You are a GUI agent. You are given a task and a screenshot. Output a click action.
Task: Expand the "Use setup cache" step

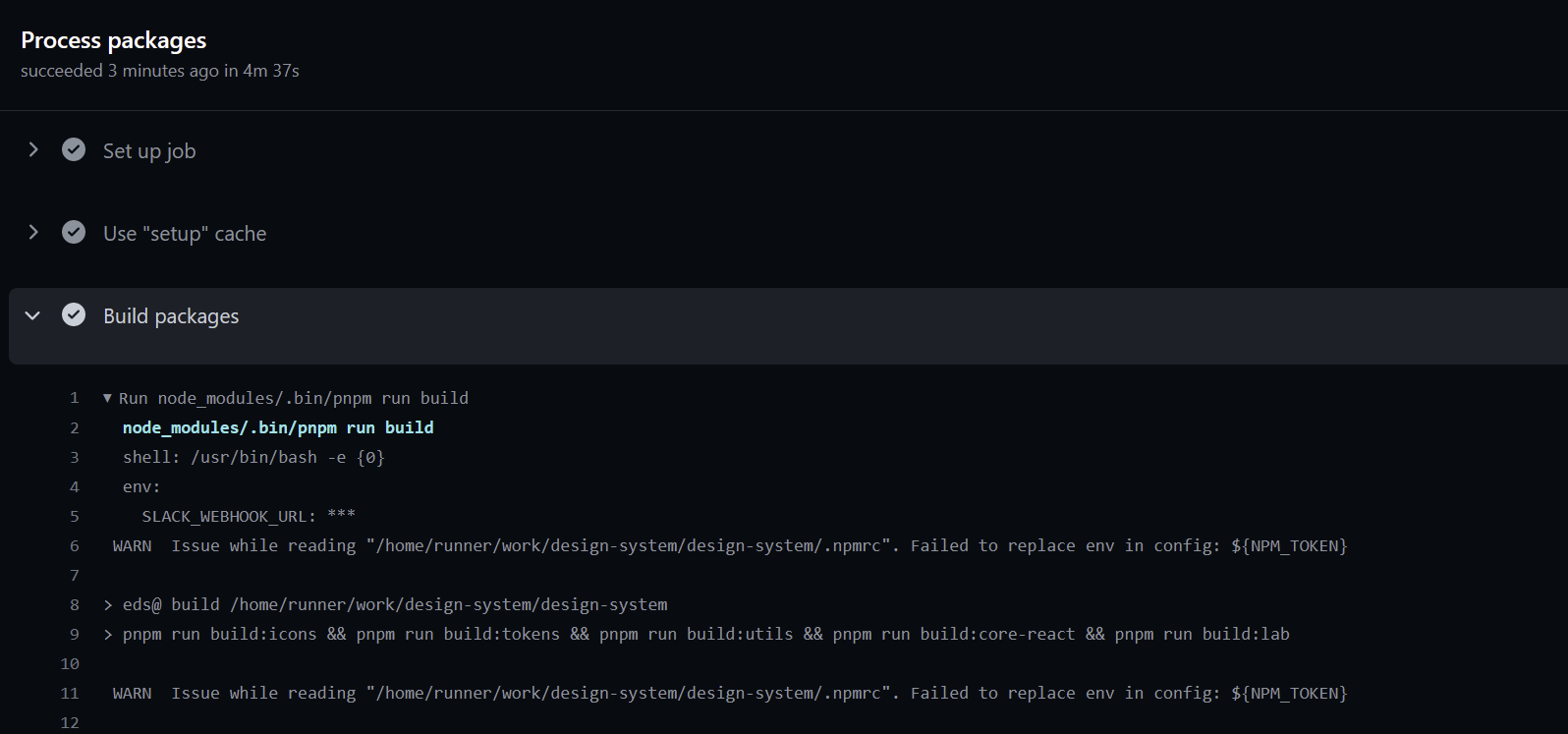[x=184, y=233]
